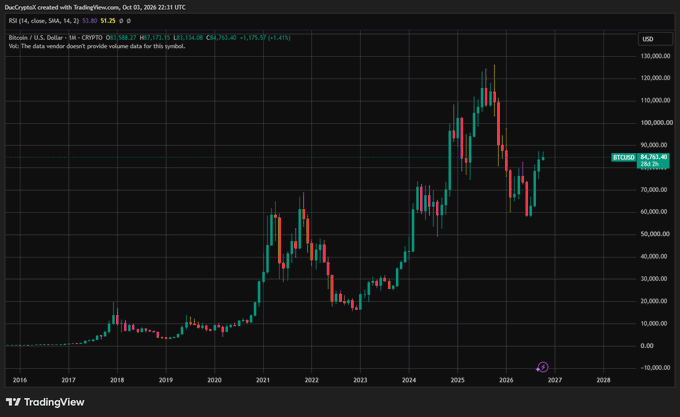Click the 70,000.00 price axis label
680x417 pixels.
(654, 189)
